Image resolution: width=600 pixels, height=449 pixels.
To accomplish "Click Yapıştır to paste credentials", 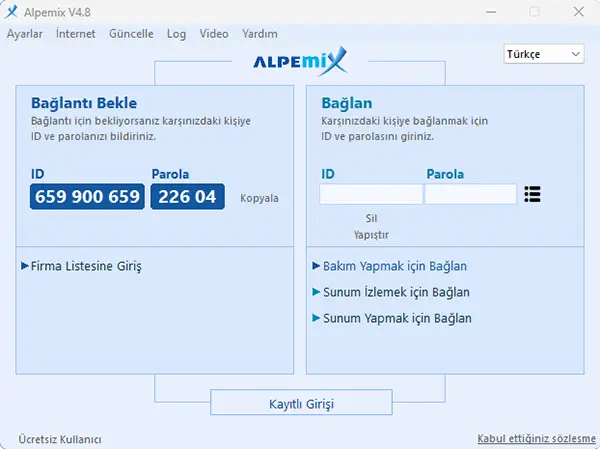I will coord(371,235).
